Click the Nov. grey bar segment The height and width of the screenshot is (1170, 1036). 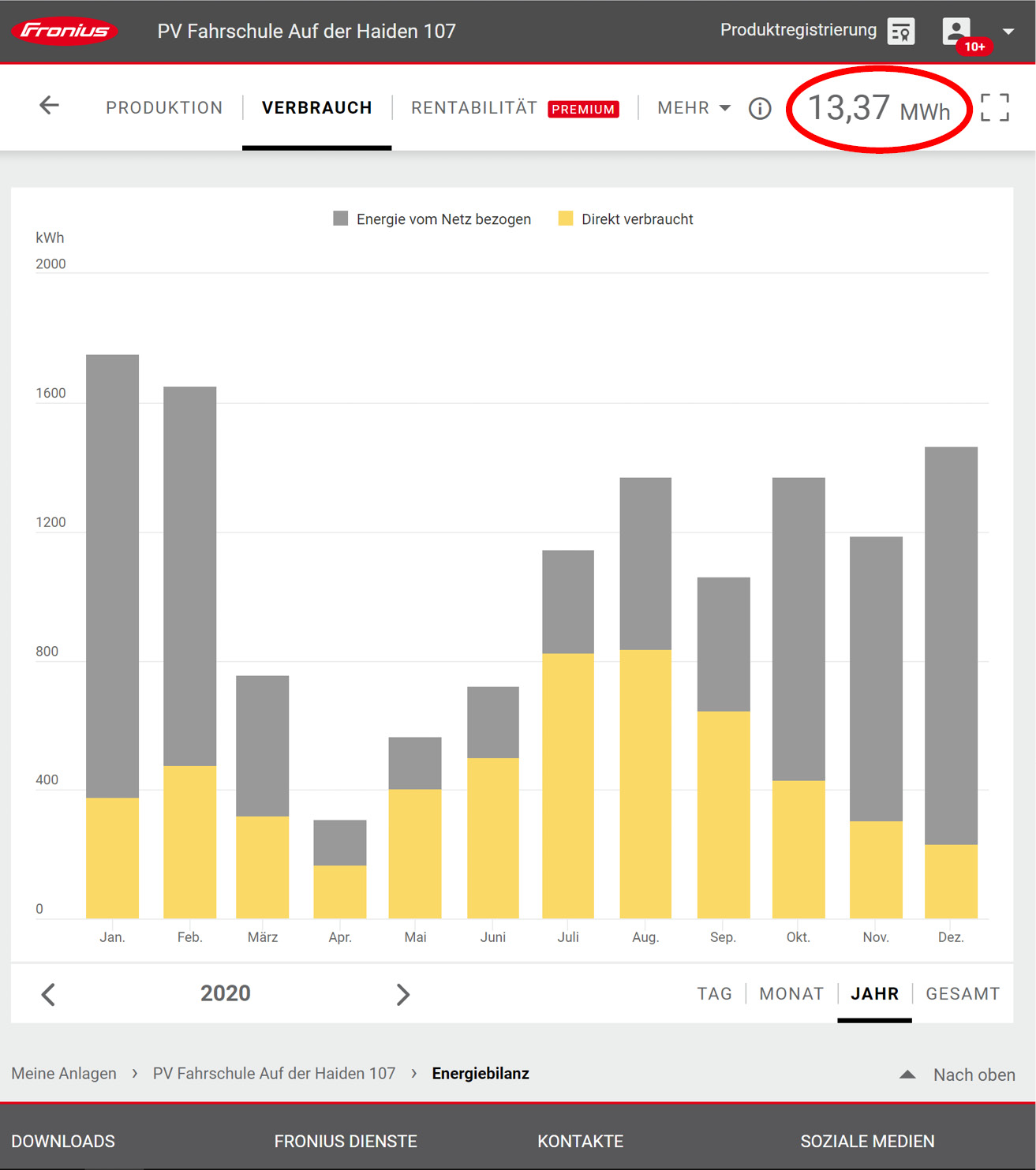tap(876, 678)
